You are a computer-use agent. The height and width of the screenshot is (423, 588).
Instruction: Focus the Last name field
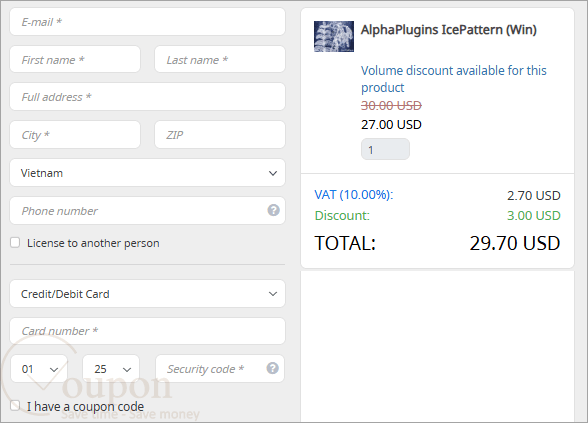(220, 59)
